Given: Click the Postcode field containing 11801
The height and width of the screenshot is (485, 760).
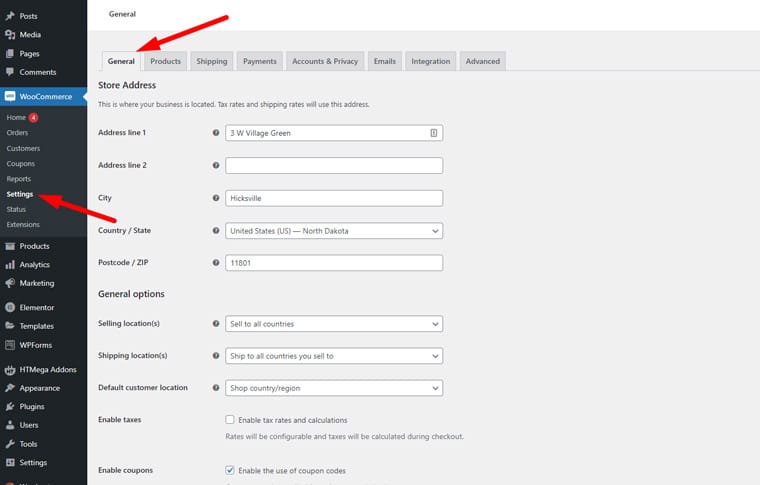Looking at the screenshot, I should click(x=334, y=263).
